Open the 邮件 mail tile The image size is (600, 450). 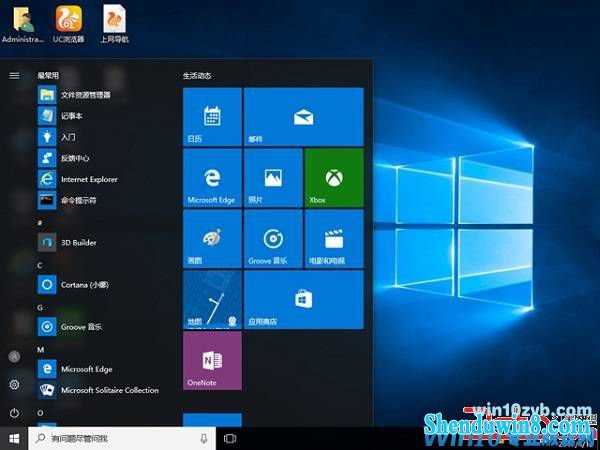coord(303,117)
